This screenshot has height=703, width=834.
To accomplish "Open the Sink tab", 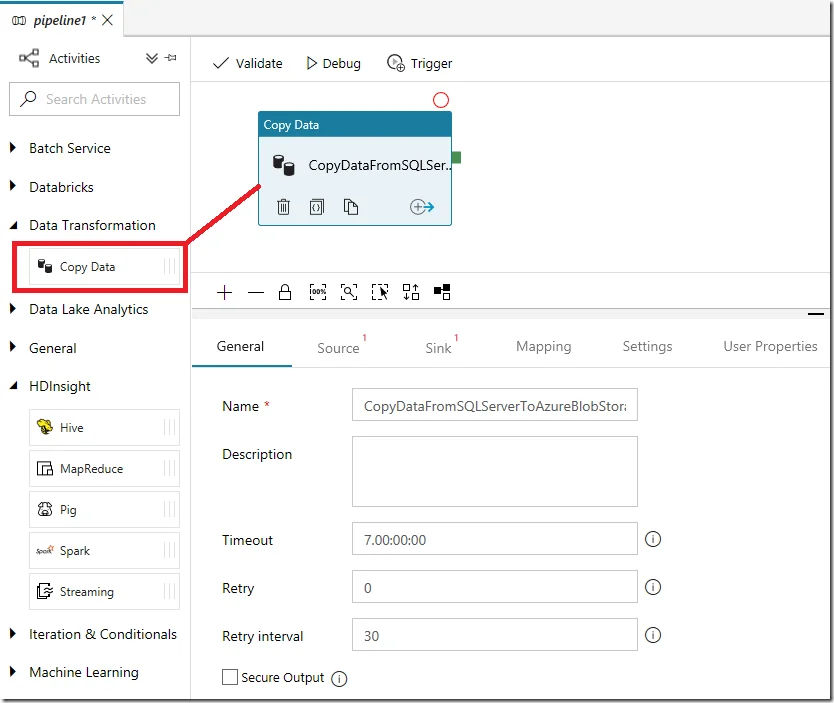I will click(x=438, y=347).
